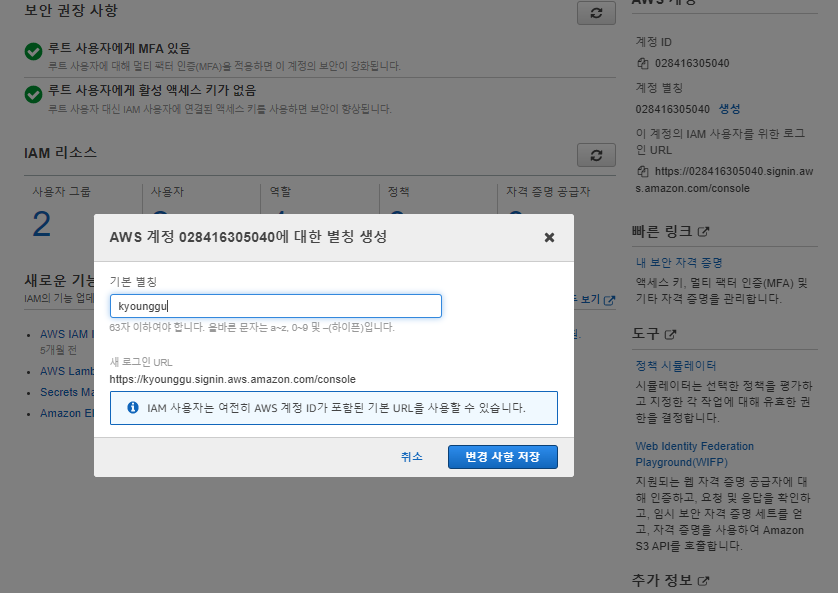This screenshot has height=593, width=838.
Task: Open the 내 보안 자격 증명 link
Action: (679, 262)
